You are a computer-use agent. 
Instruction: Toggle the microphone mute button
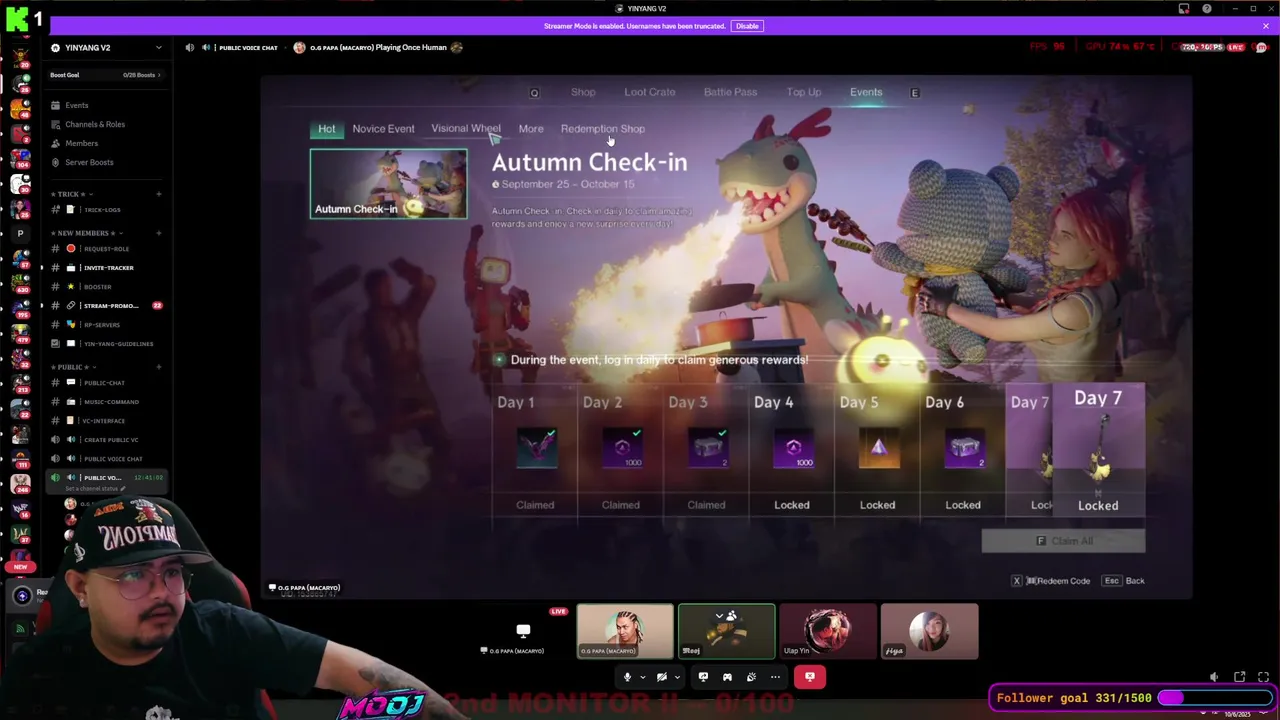point(627,677)
